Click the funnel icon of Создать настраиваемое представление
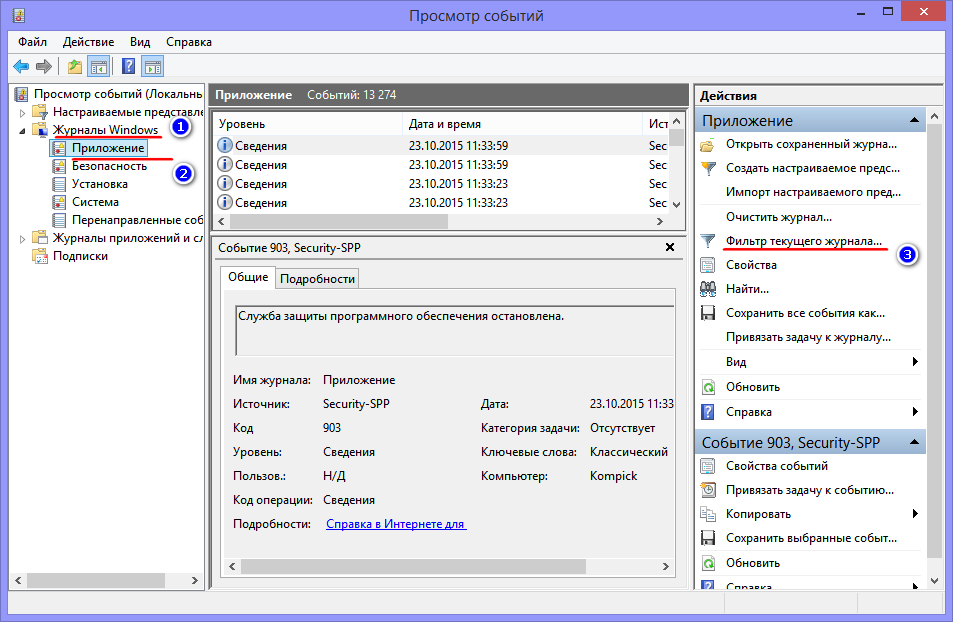This screenshot has height=622, width=953. (x=707, y=168)
